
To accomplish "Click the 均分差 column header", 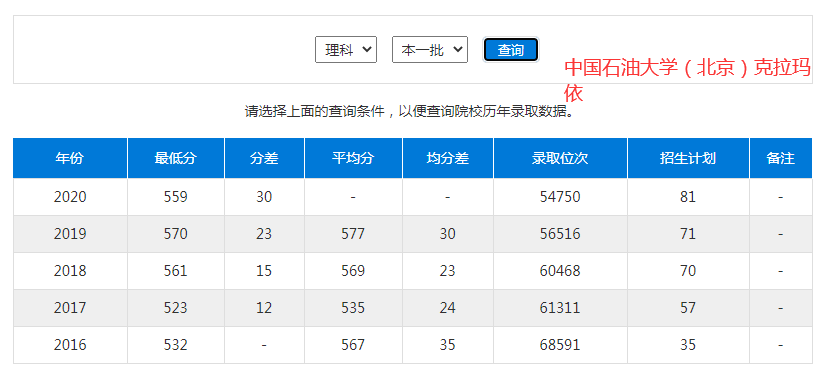I will tap(448, 158).
